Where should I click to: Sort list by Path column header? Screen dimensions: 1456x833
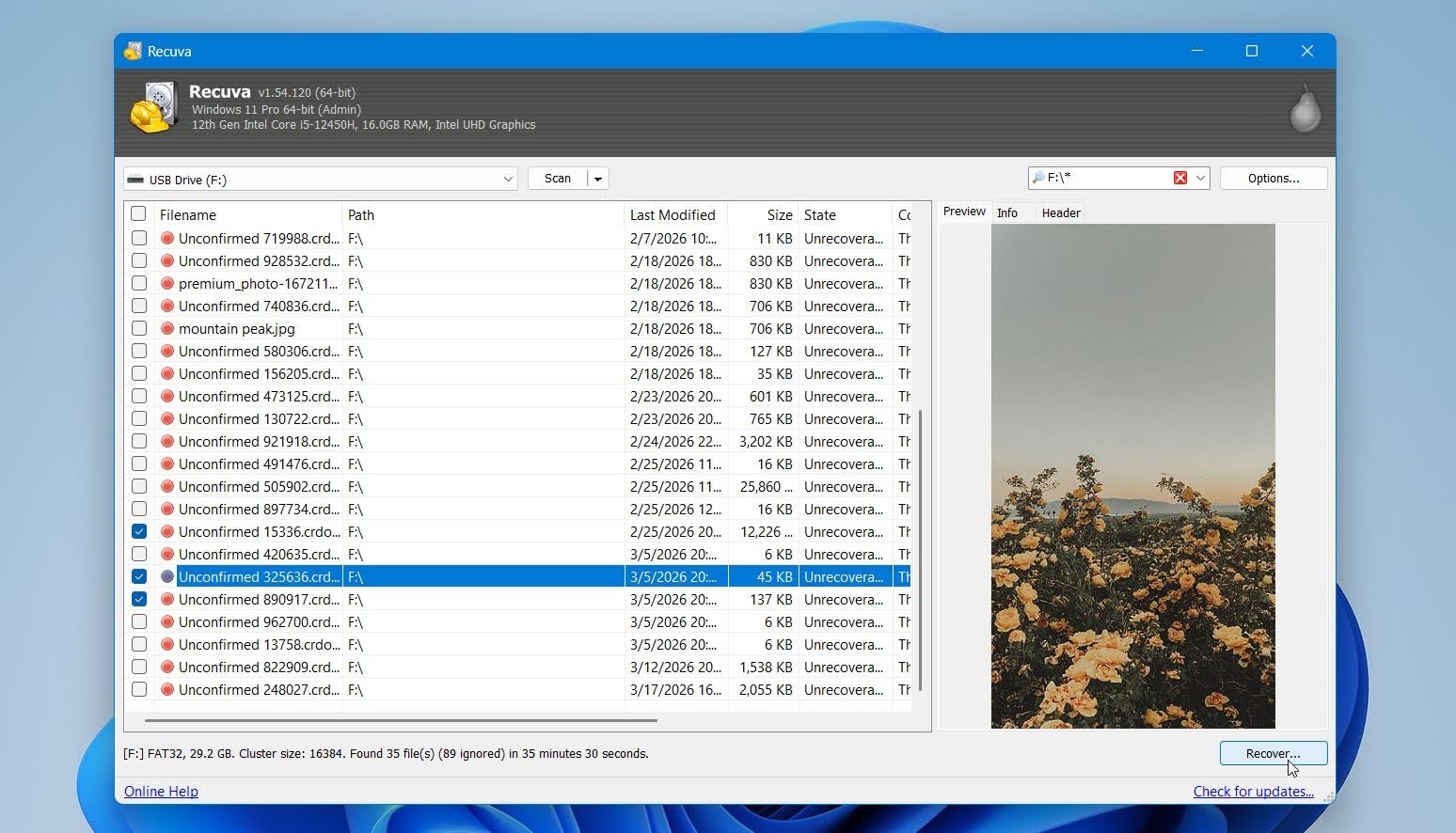(483, 215)
